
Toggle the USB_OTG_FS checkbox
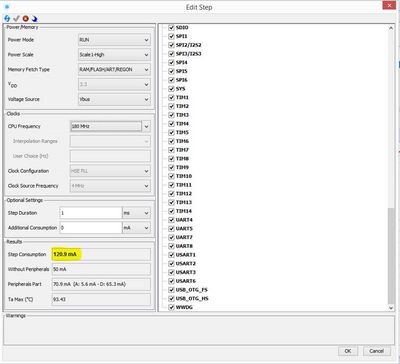pyautogui.click(x=171, y=290)
